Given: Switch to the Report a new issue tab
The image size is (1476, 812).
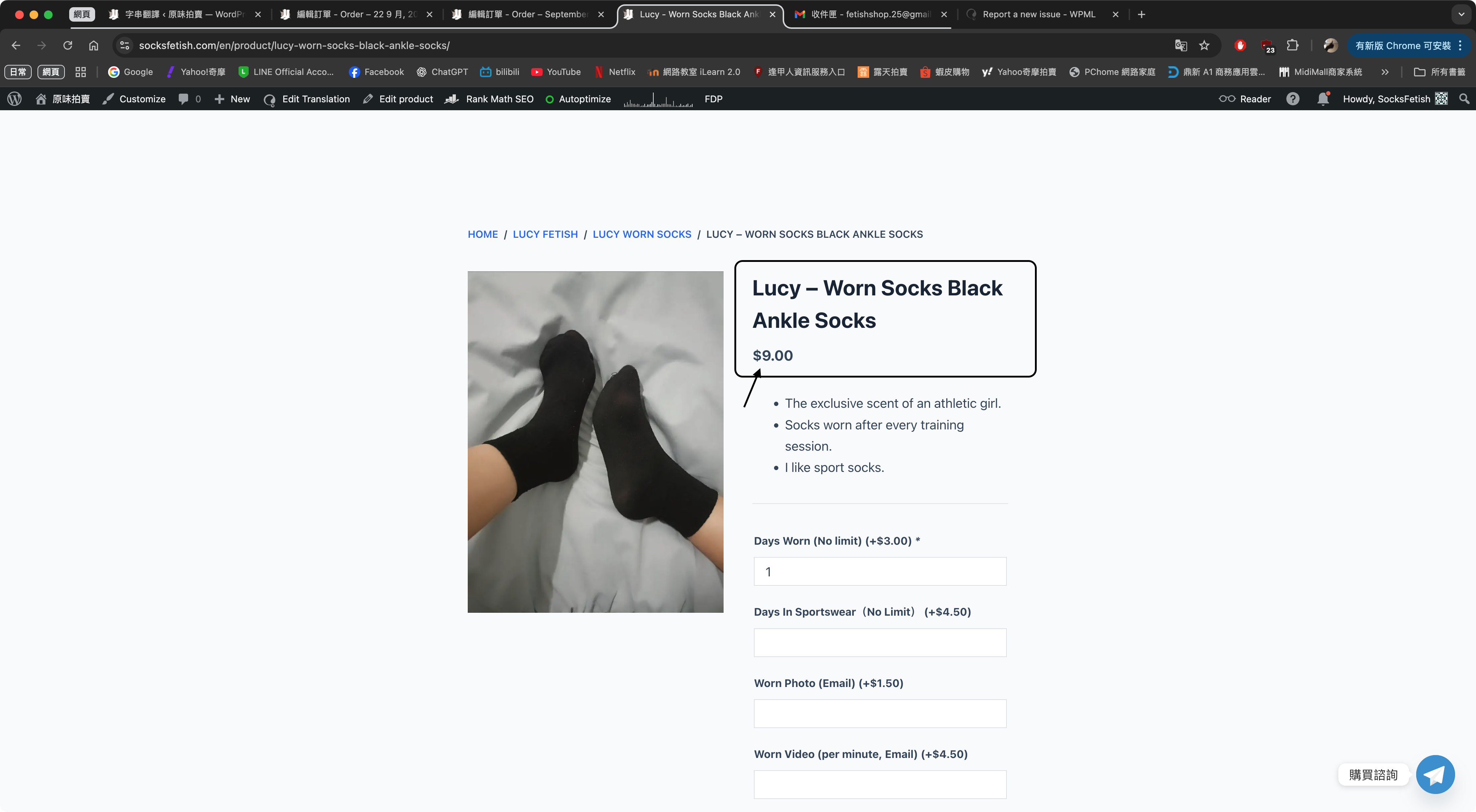Looking at the screenshot, I should click(1038, 14).
